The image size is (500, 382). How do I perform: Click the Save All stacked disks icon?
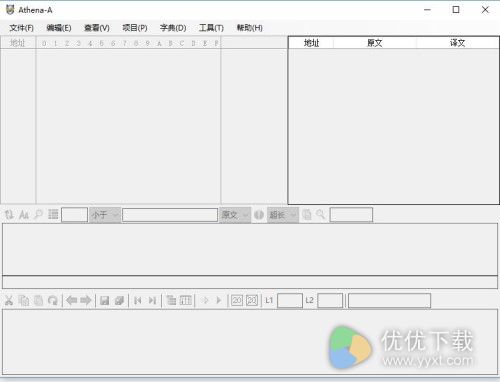coord(119,301)
